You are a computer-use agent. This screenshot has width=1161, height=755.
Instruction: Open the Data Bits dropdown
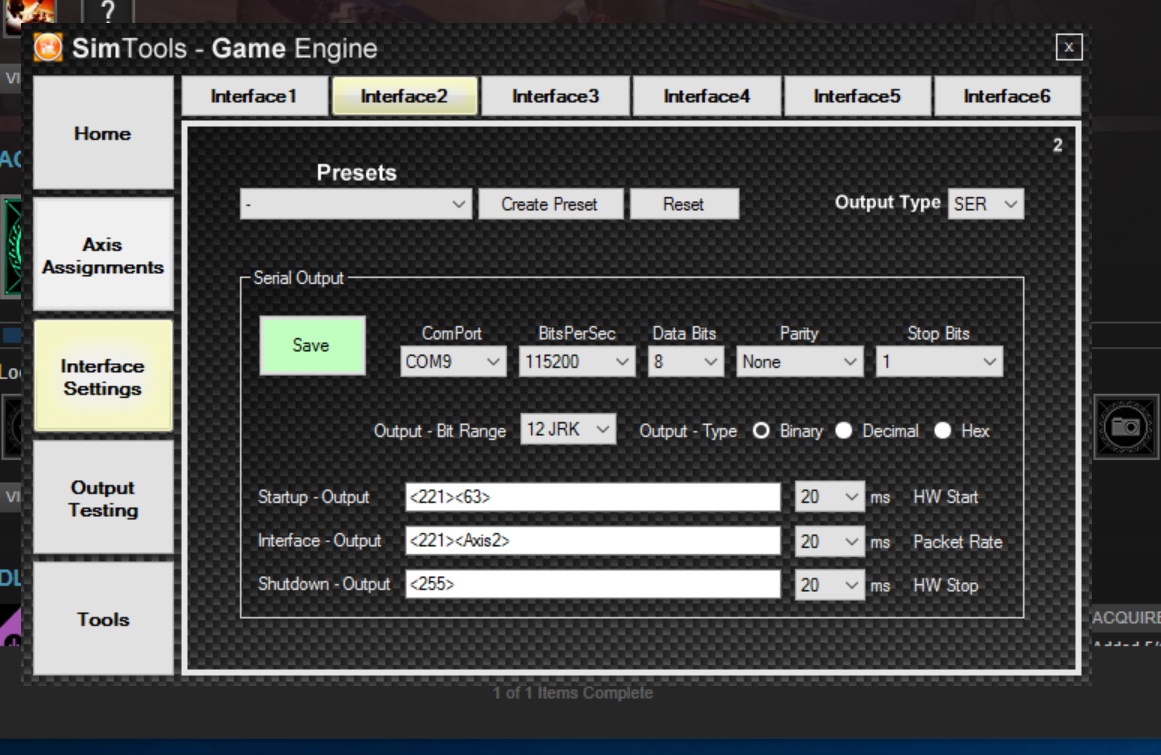(x=686, y=362)
